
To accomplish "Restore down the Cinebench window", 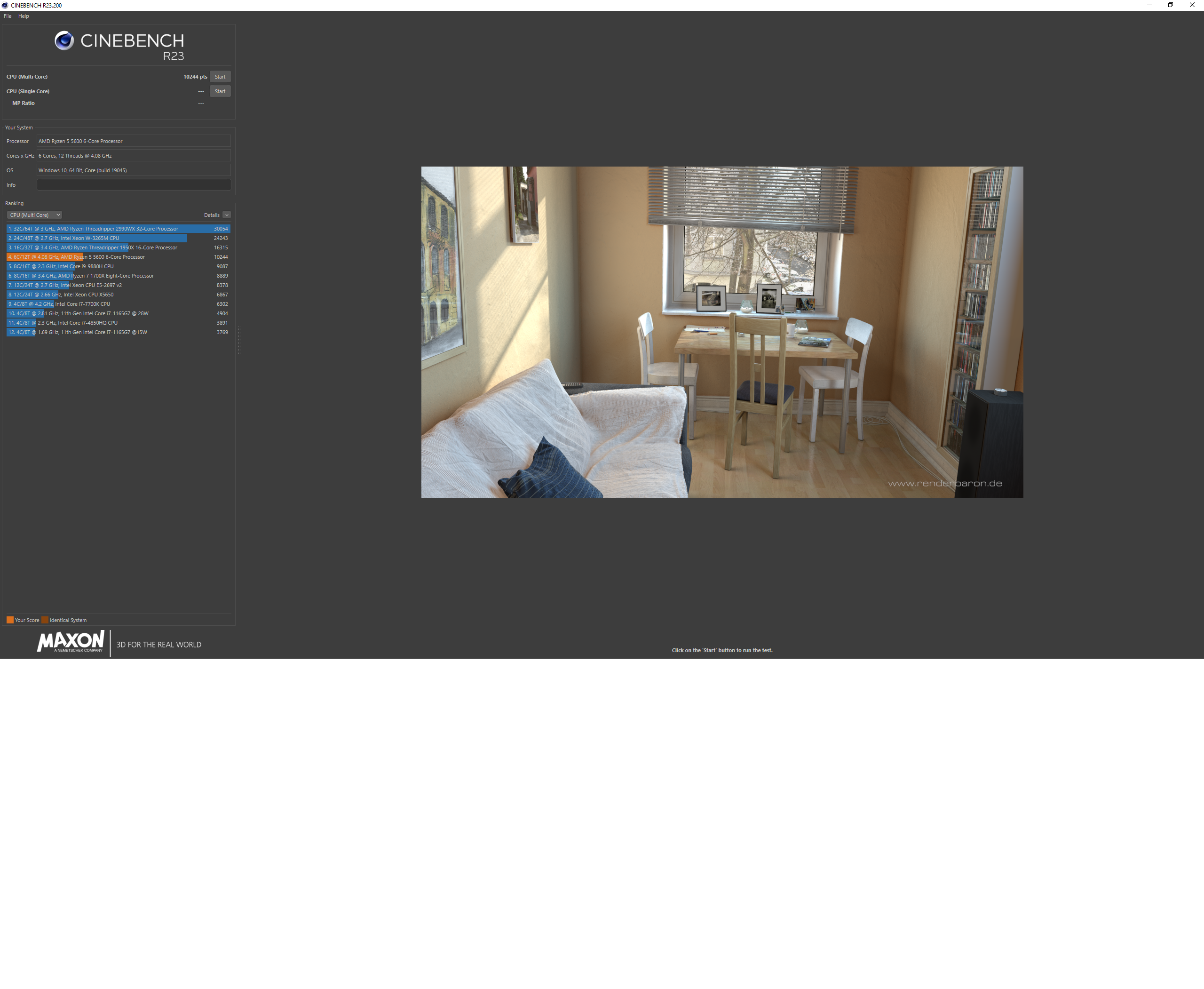I will click(x=1171, y=5).
